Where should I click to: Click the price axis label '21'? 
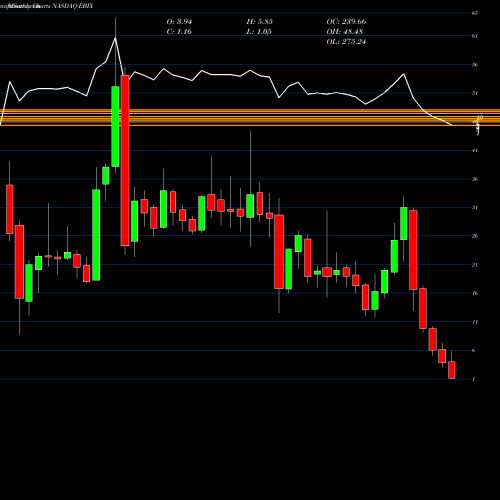475,265
